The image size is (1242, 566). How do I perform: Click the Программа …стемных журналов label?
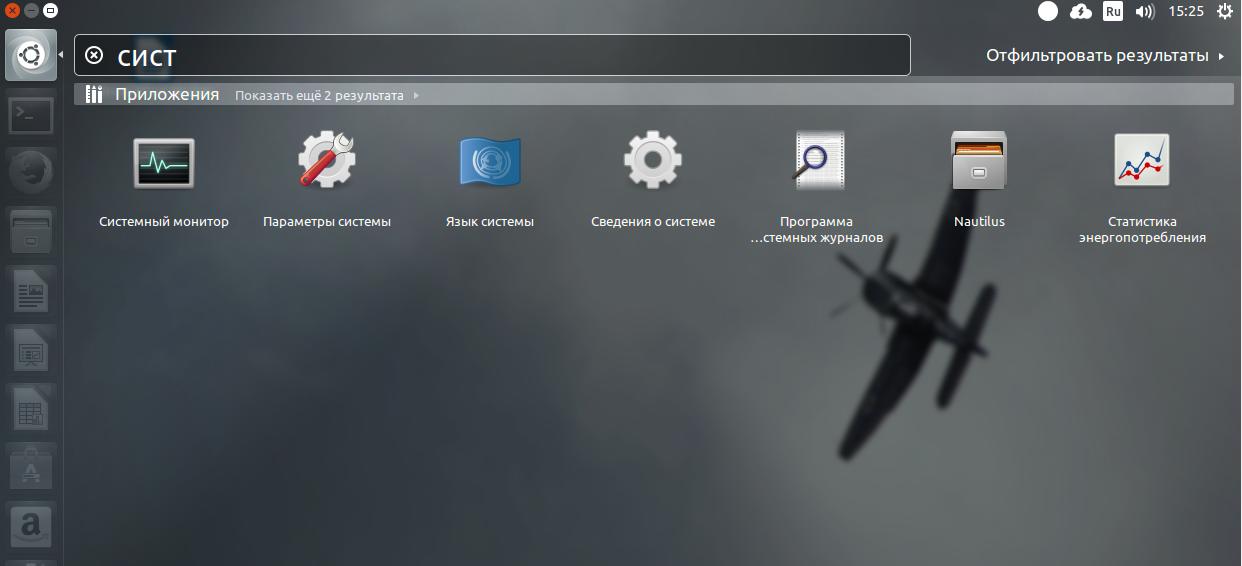coord(817,230)
